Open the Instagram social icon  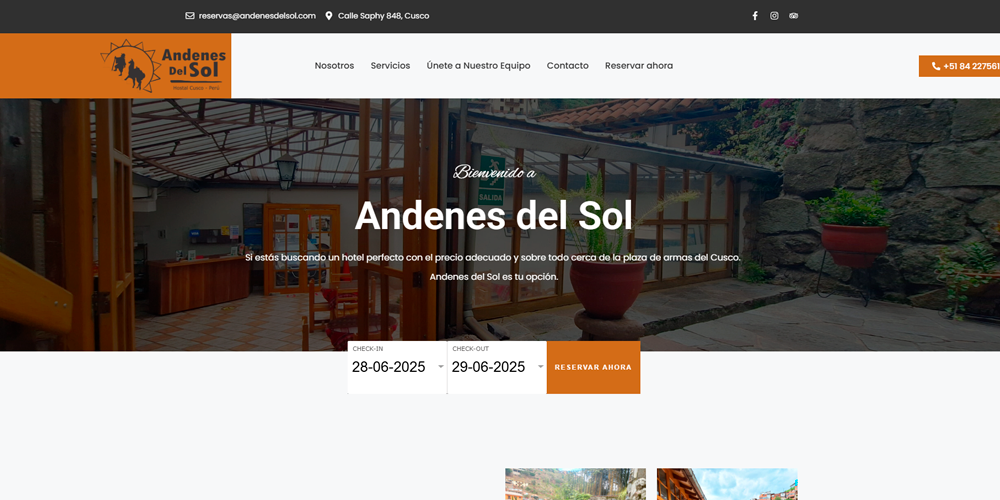pyautogui.click(x=774, y=16)
